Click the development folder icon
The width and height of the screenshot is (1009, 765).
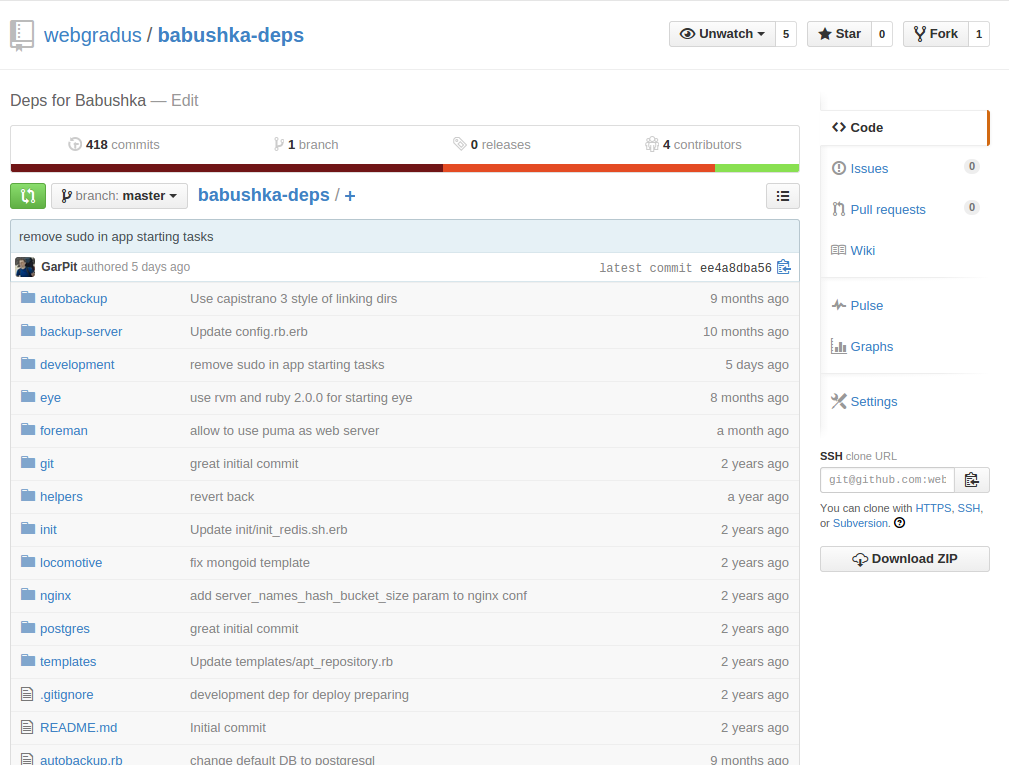point(28,364)
